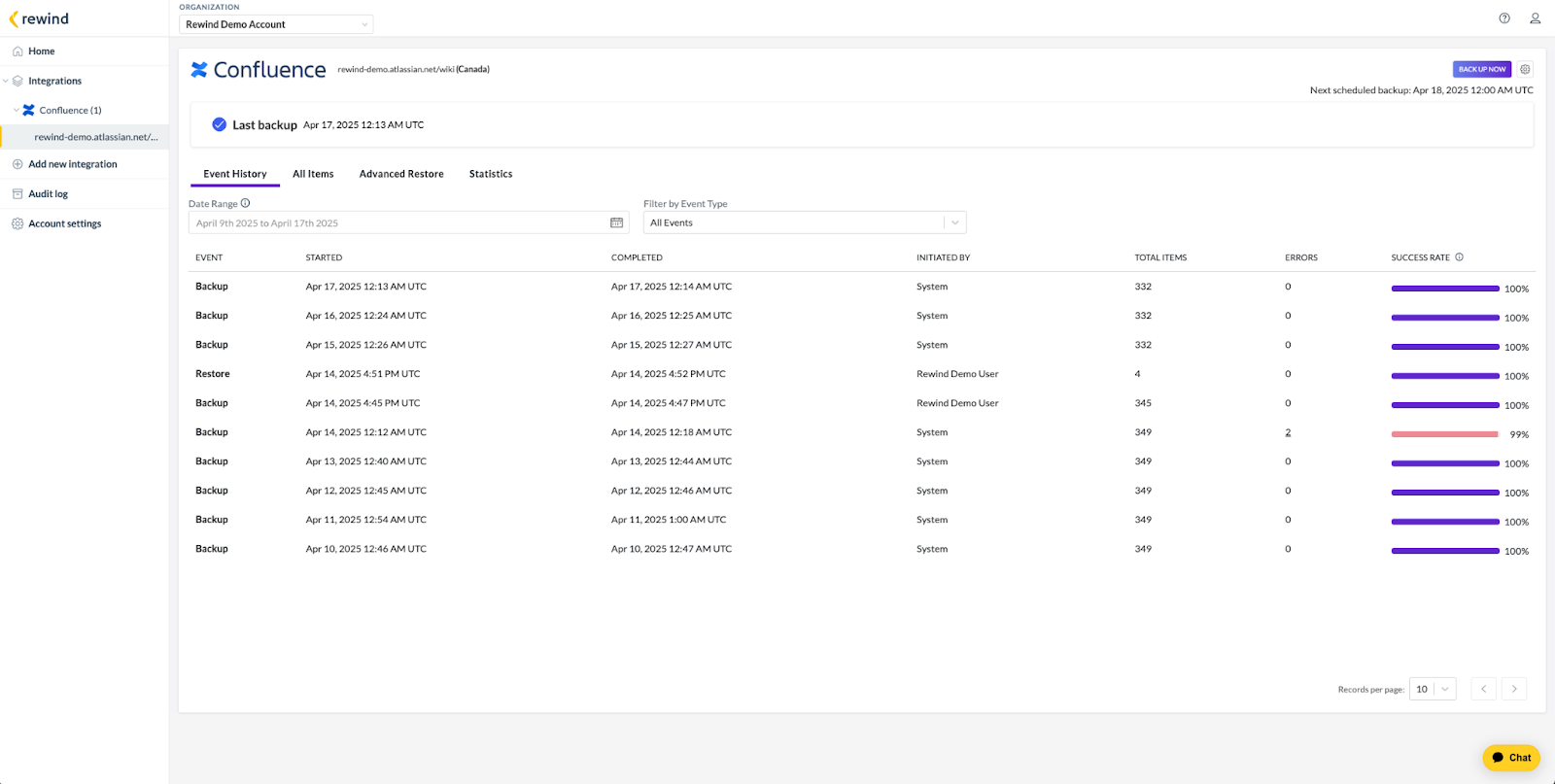The height and width of the screenshot is (784, 1555).
Task: Switch to the Advanced Restore tab
Action: pyautogui.click(x=401, y=174)
